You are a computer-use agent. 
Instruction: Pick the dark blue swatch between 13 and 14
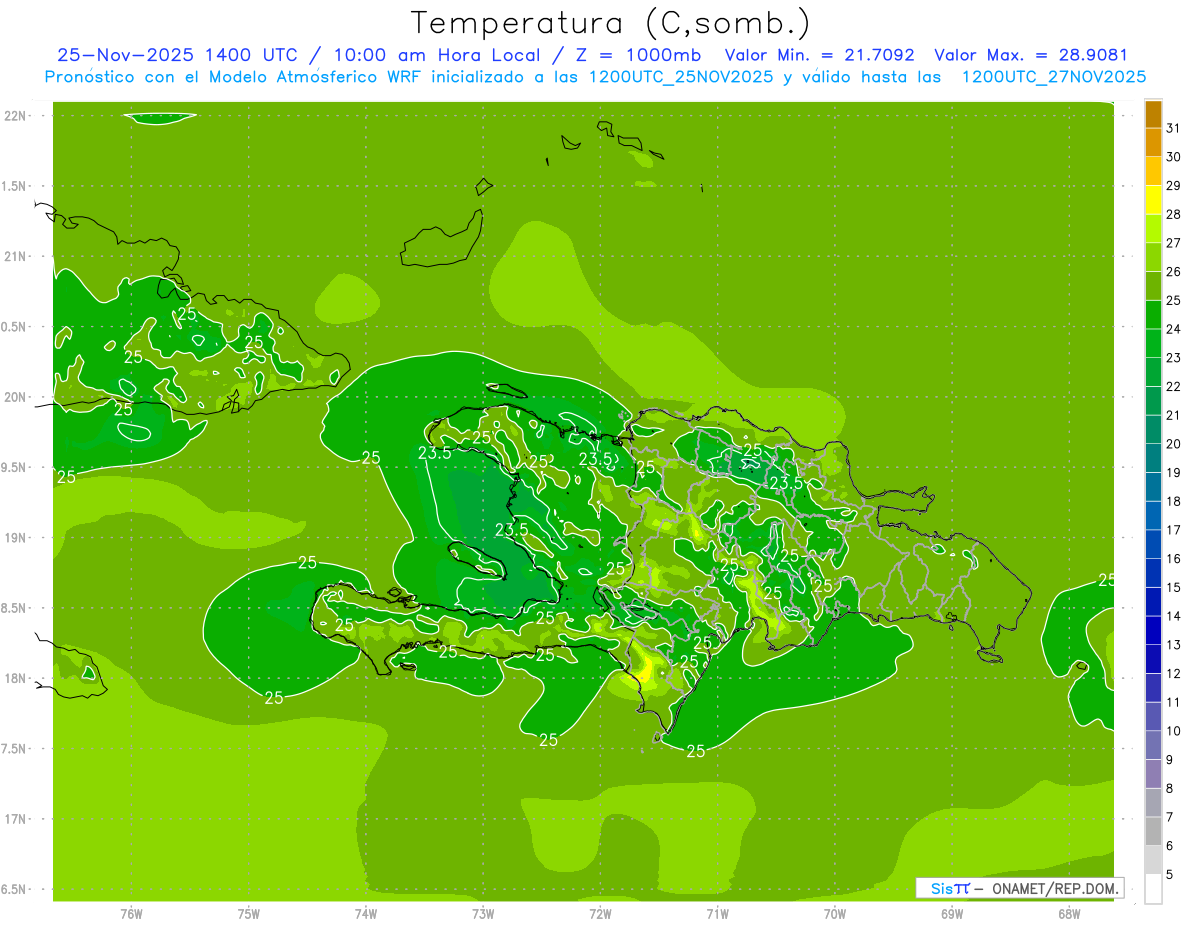1153,630
